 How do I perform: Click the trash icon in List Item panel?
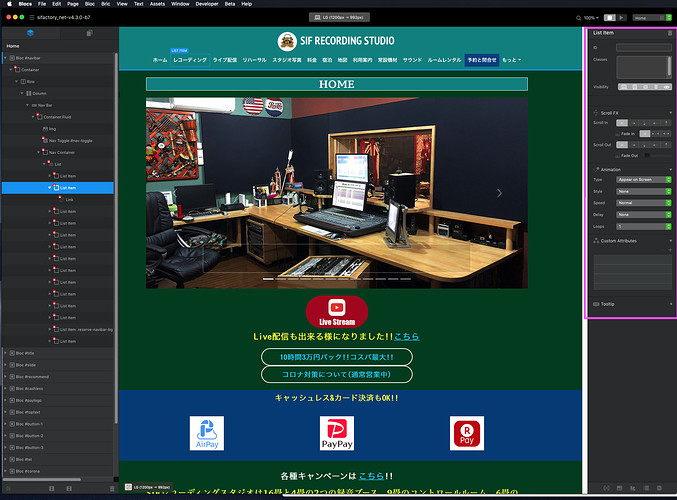click(670, 33)
